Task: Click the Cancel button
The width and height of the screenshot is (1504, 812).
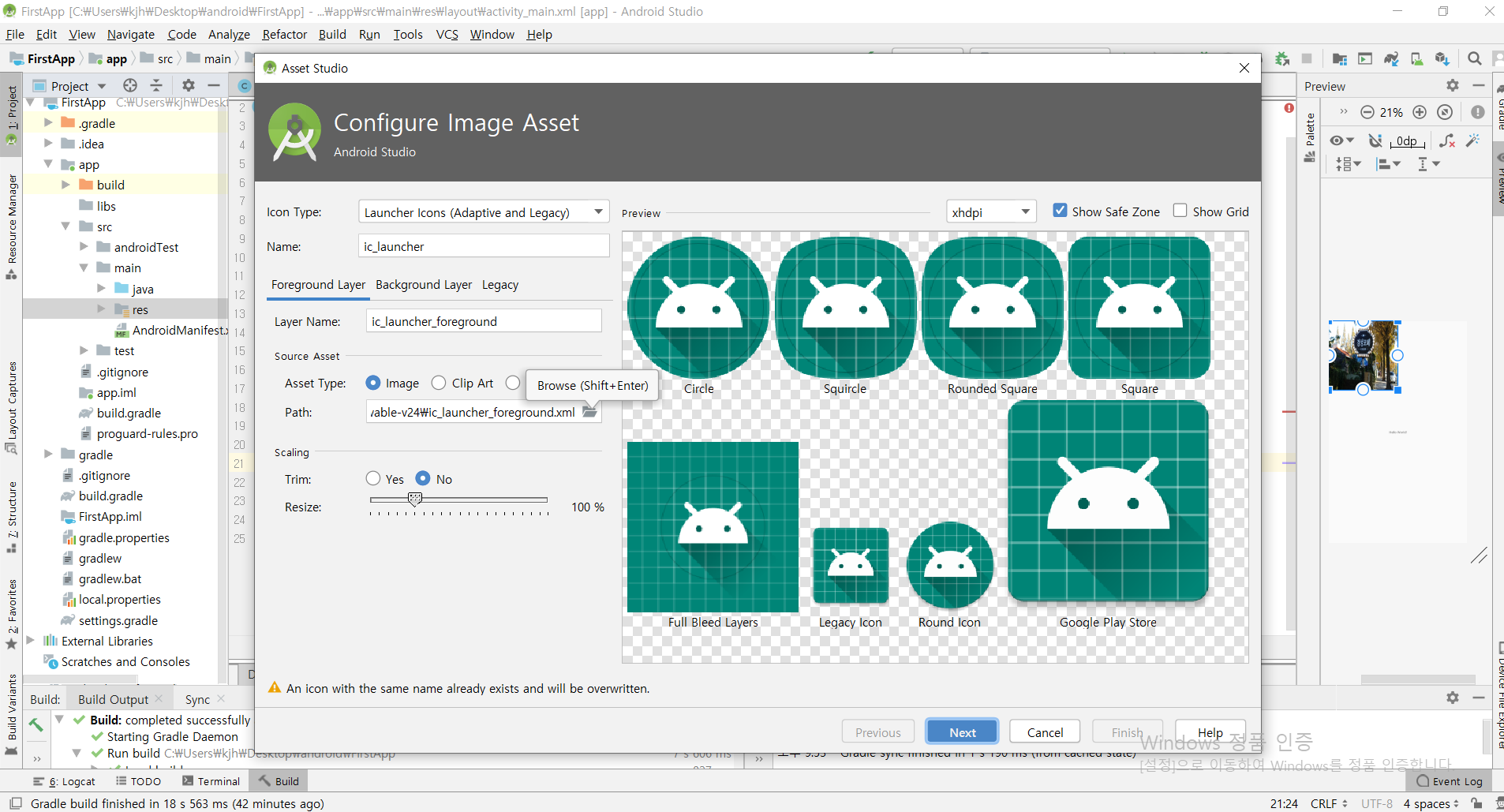Action: coord(1045,732)
